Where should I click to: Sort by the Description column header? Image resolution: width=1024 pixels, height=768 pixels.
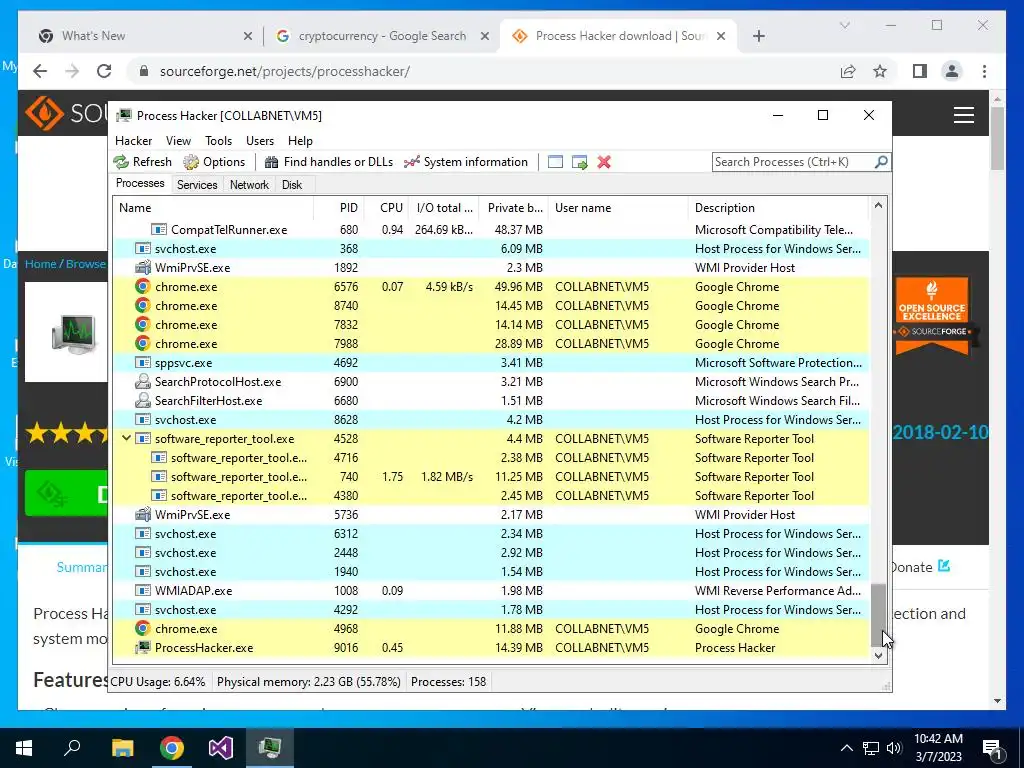pyautogui.click(x=778, y=208)
